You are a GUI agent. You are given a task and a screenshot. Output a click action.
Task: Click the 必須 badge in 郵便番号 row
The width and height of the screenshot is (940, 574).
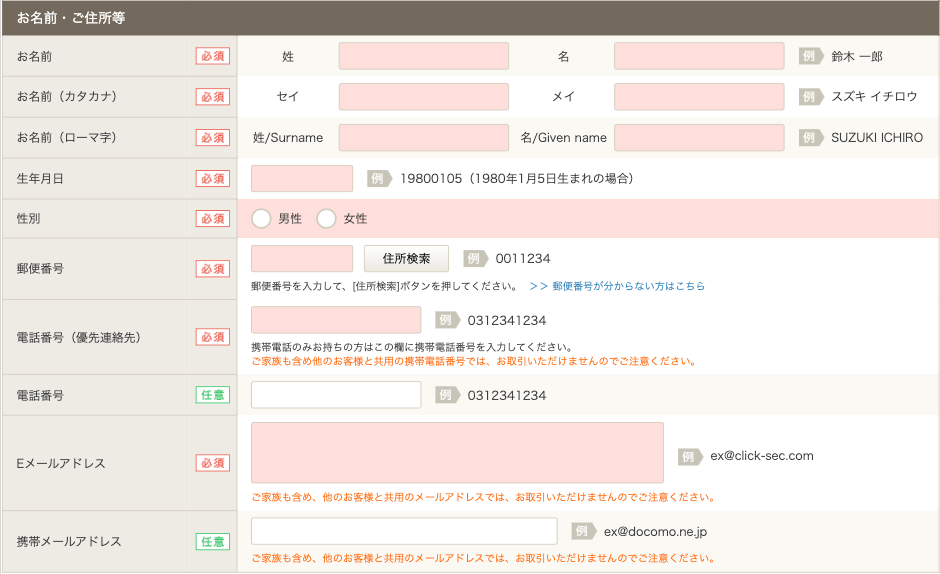click(x=213, y=269)
